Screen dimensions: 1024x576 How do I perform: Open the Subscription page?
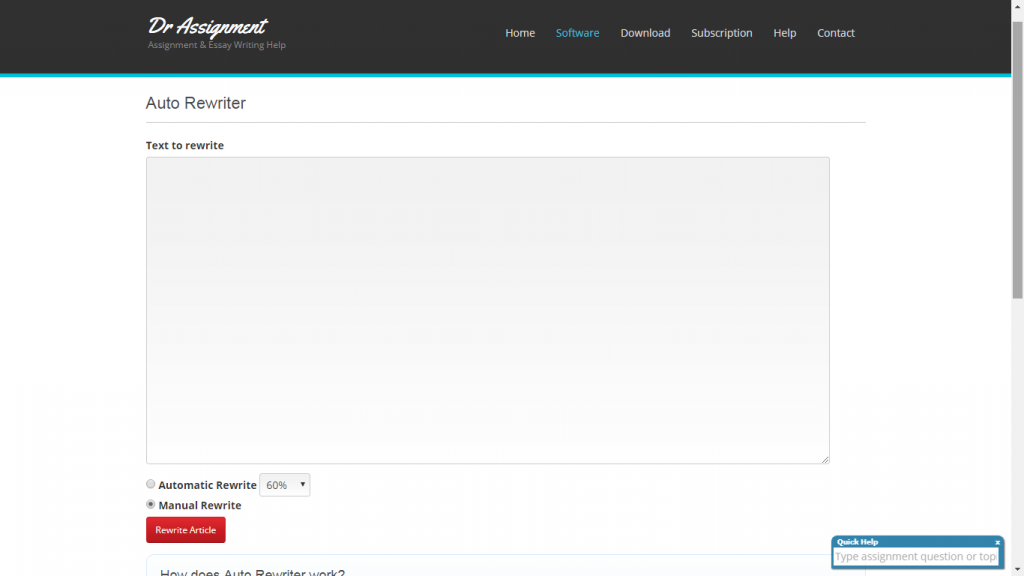pyautogui.click(x=721, y=33)
